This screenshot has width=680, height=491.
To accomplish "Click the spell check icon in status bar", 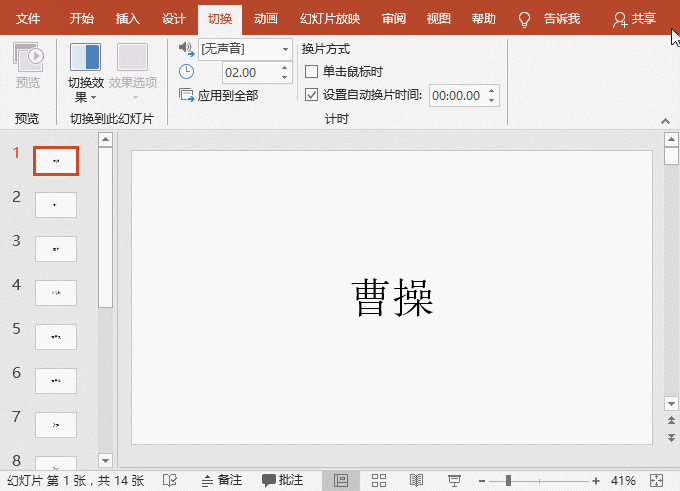I will pos(170,481).
